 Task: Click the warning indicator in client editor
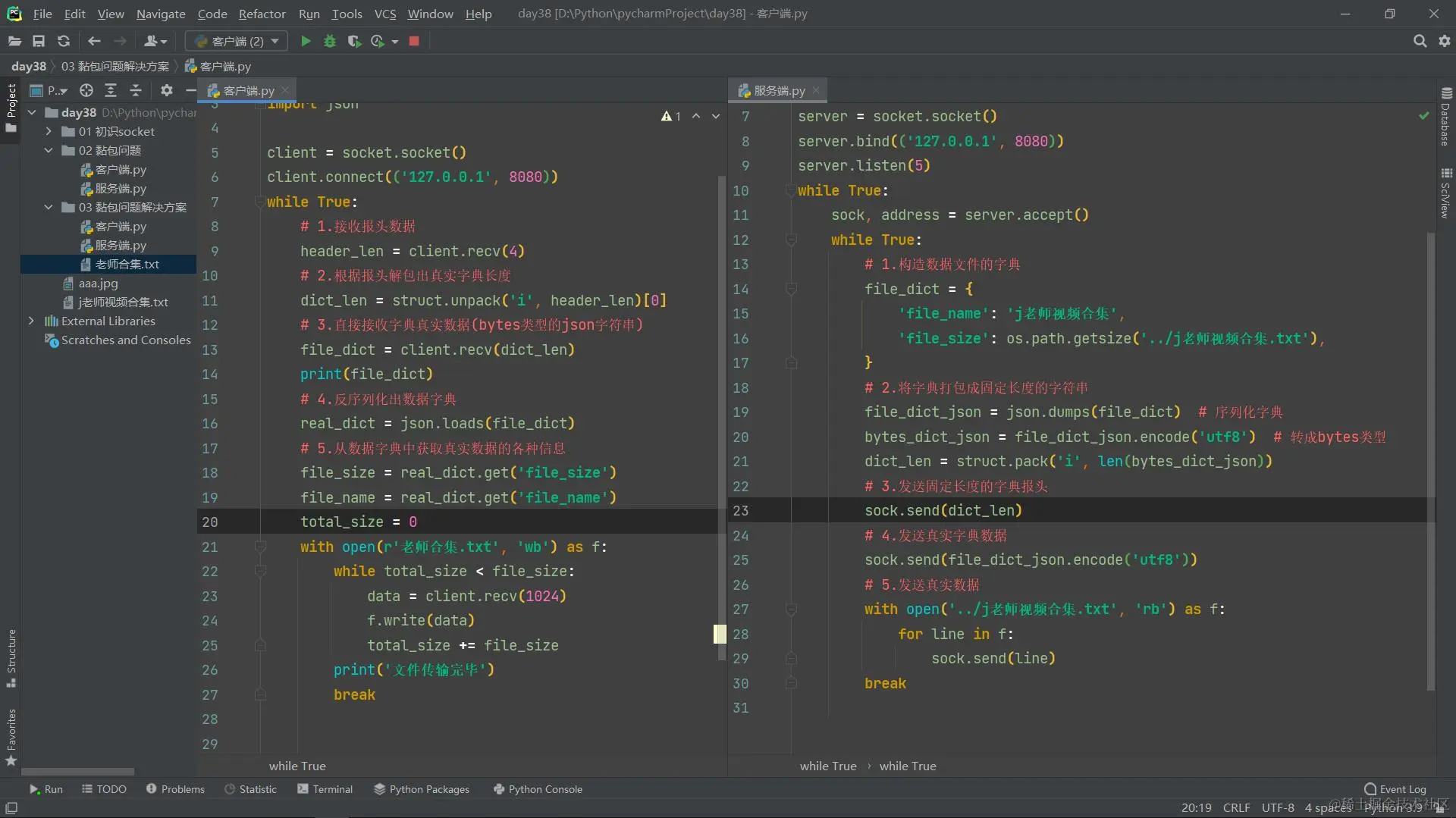671,116
